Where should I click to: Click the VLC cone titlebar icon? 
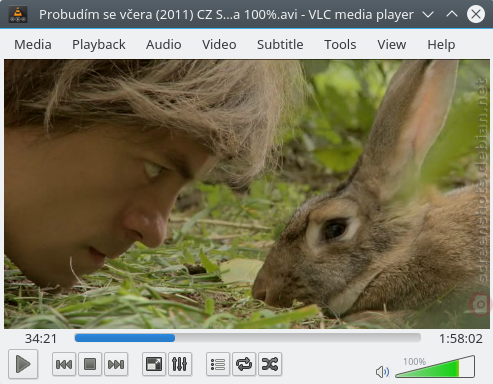tap(18, 14)
